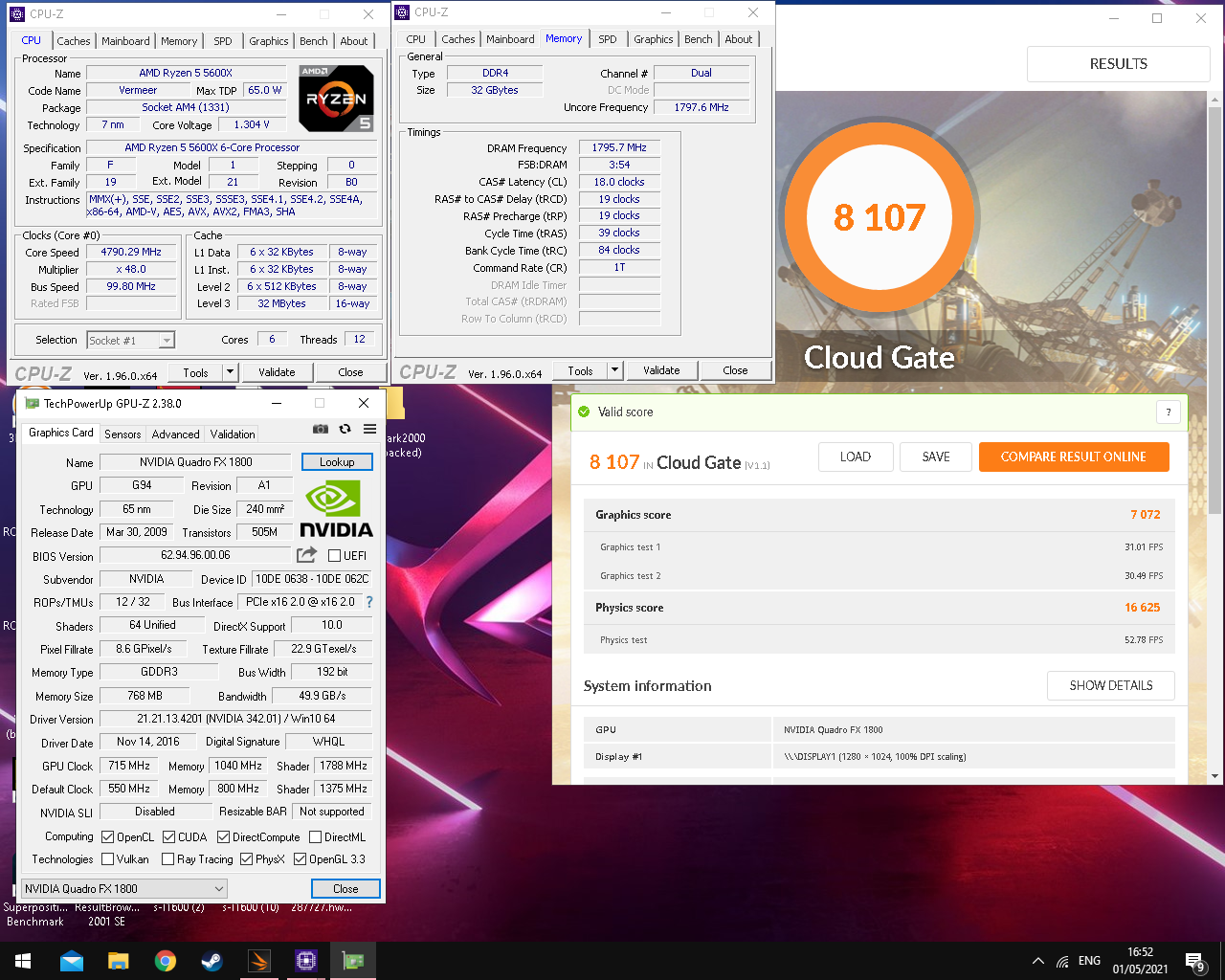Image resolution: width=1225 pixels, height=980 pixels.
Task: Click the left CPU-Z window title icon
Action: click(16, 14)
